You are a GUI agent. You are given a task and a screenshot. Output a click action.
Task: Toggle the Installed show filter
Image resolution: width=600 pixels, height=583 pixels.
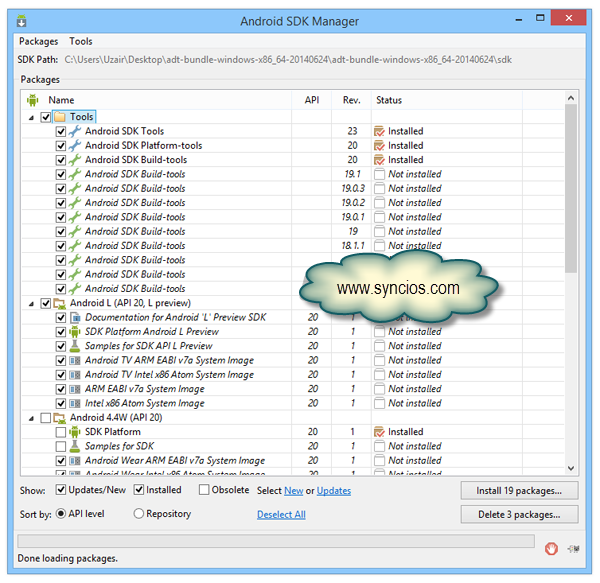coord(139,490)
